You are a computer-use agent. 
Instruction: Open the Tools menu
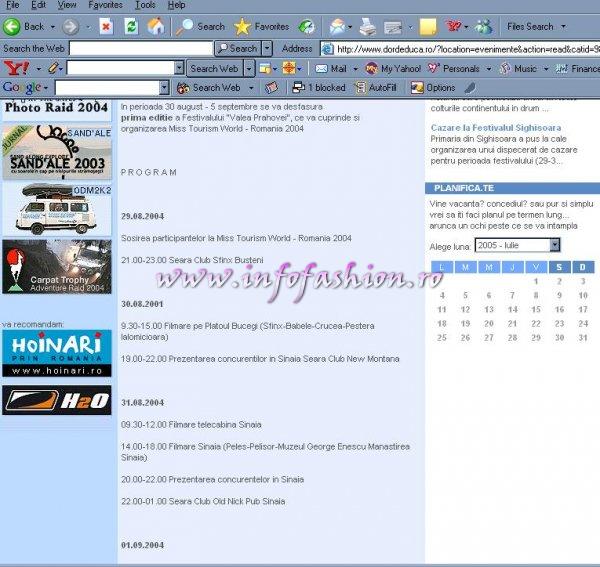tap(145, 5)
